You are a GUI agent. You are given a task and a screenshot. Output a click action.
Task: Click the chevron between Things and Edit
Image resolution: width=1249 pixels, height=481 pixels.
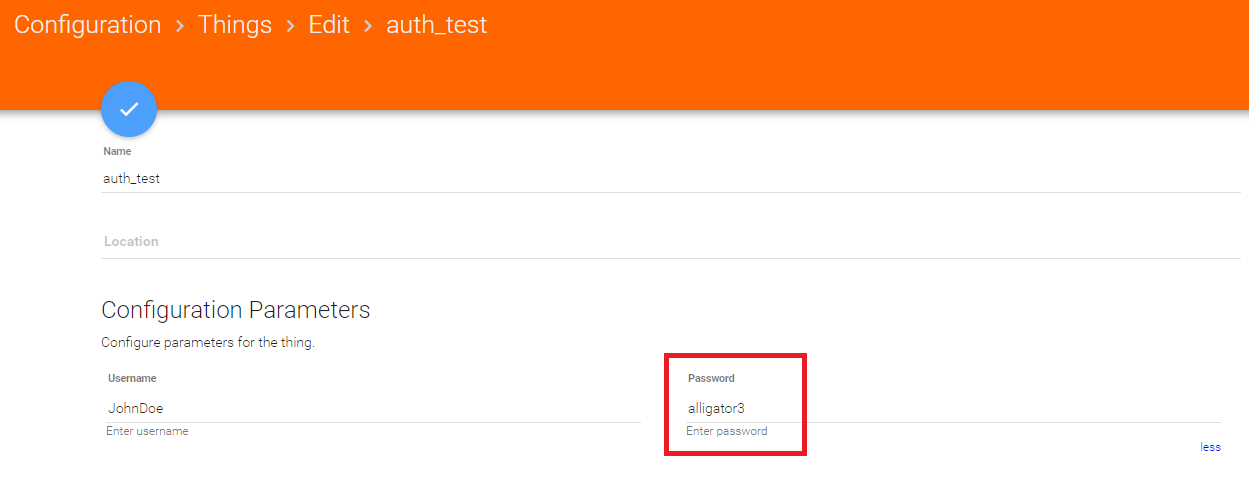tap(290, 26)
